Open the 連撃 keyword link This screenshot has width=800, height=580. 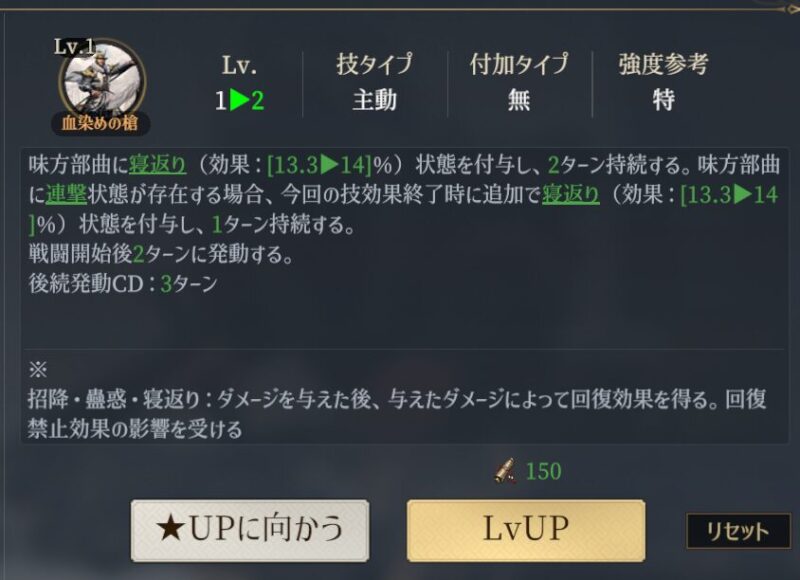click(66, 194)
